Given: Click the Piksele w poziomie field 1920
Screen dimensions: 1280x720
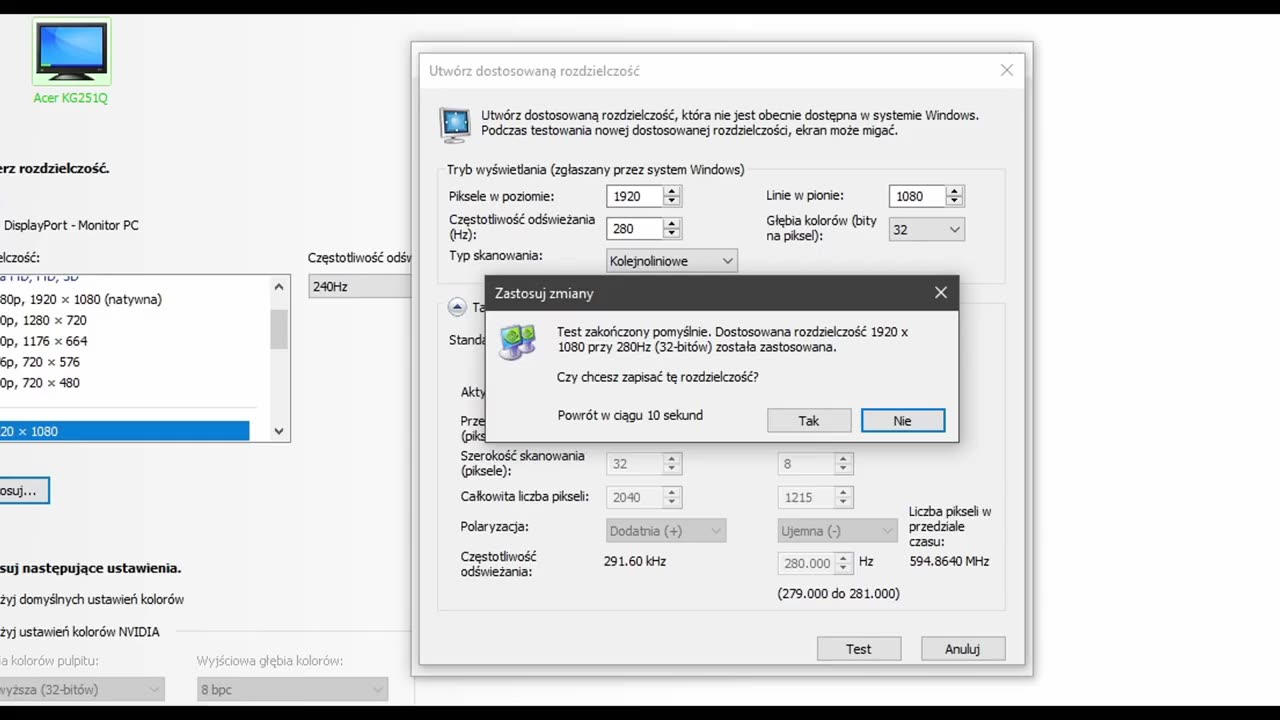Looking at the screenshot, I should coord(635,197).
